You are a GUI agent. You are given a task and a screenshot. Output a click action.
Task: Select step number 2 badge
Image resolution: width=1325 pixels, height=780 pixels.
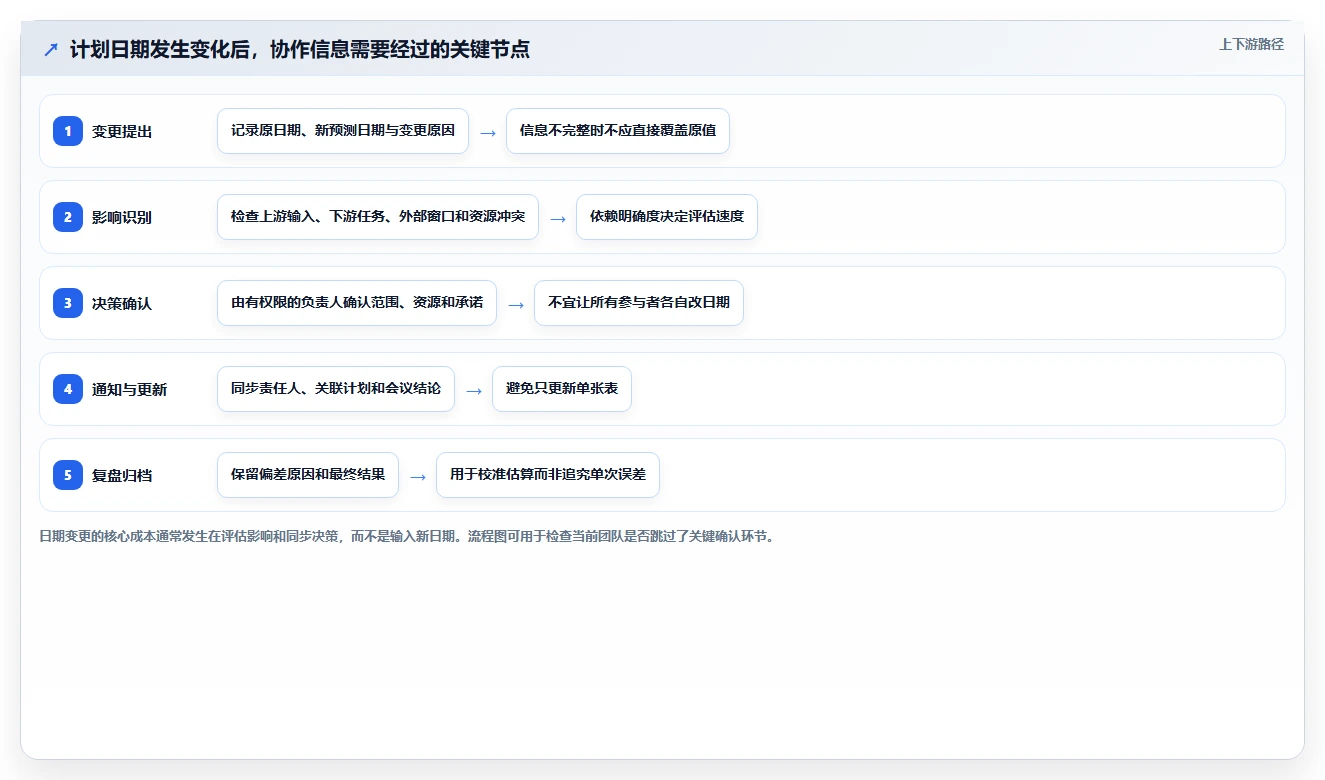pyautogui.click(x=68, y=217)
